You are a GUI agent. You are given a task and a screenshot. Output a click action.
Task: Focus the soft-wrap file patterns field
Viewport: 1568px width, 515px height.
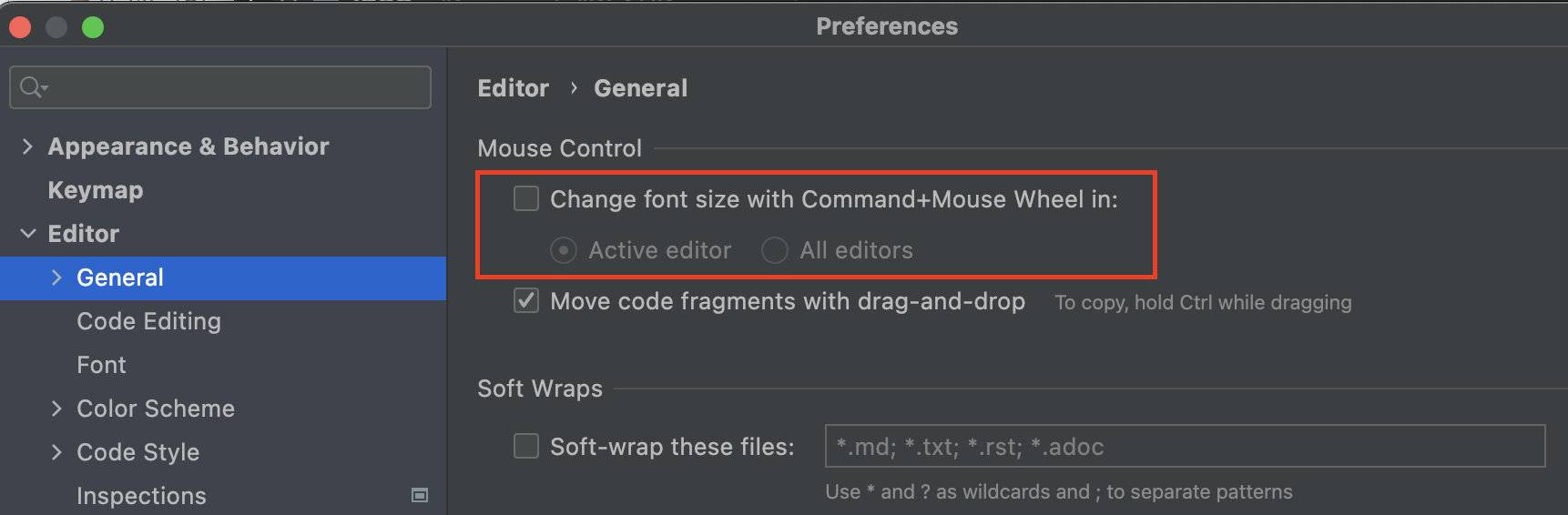(x=1186, y=446)
